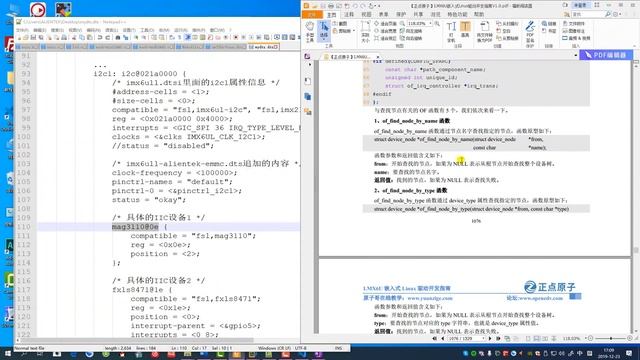This screenshot has width=640, height=360.
Task: Open the zoom percentage dropdown in PDF ribbon
Action: coord(431,24)
